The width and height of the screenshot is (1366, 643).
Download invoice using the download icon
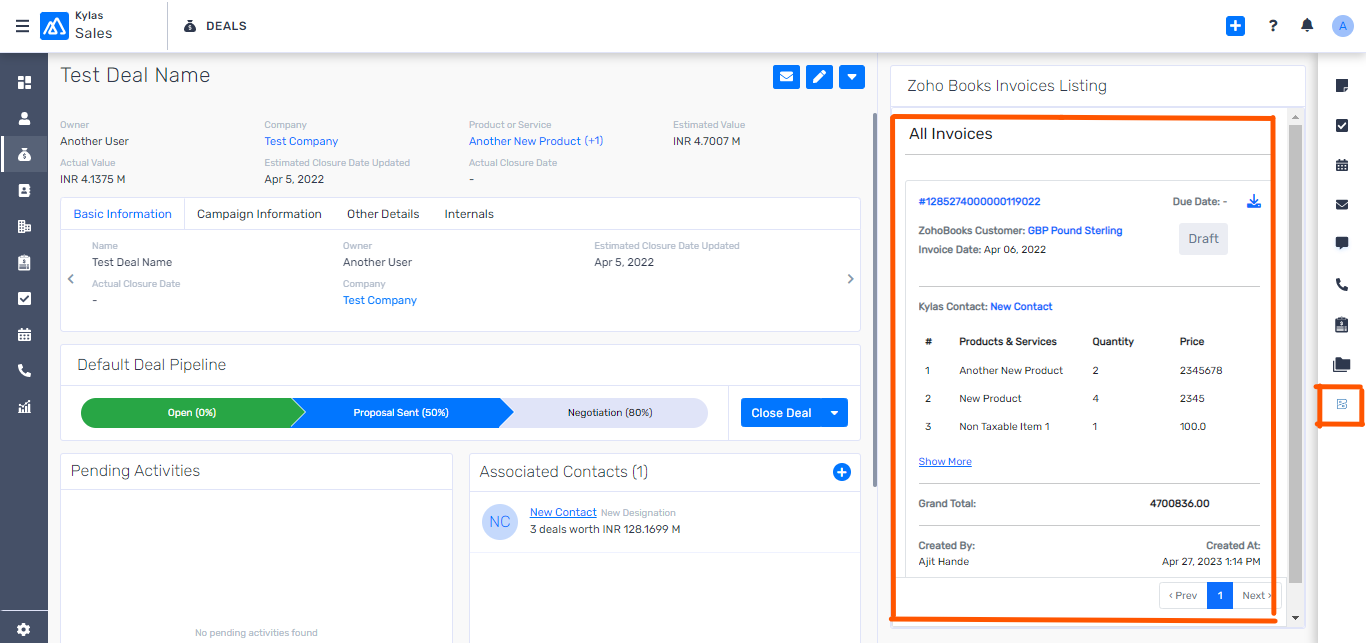(1254, 202)
